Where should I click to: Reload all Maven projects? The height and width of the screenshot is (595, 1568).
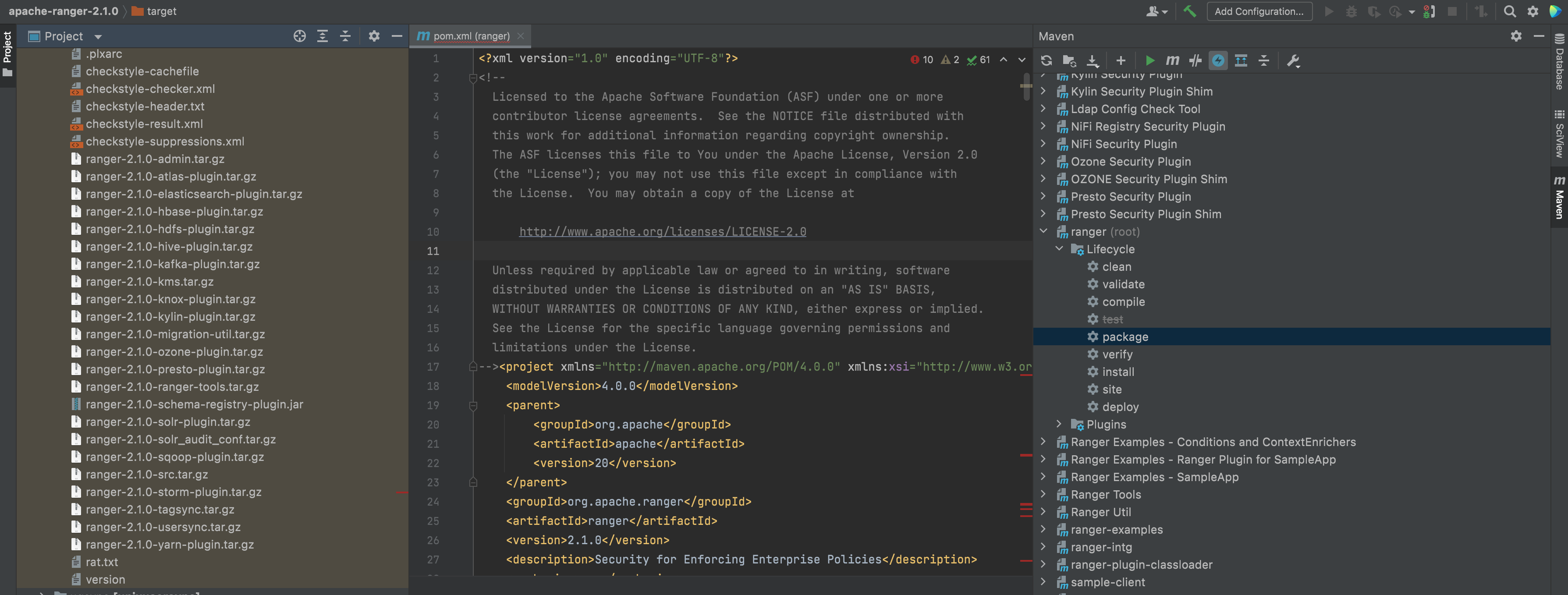pyautogui.click(x=1047, y=60)
